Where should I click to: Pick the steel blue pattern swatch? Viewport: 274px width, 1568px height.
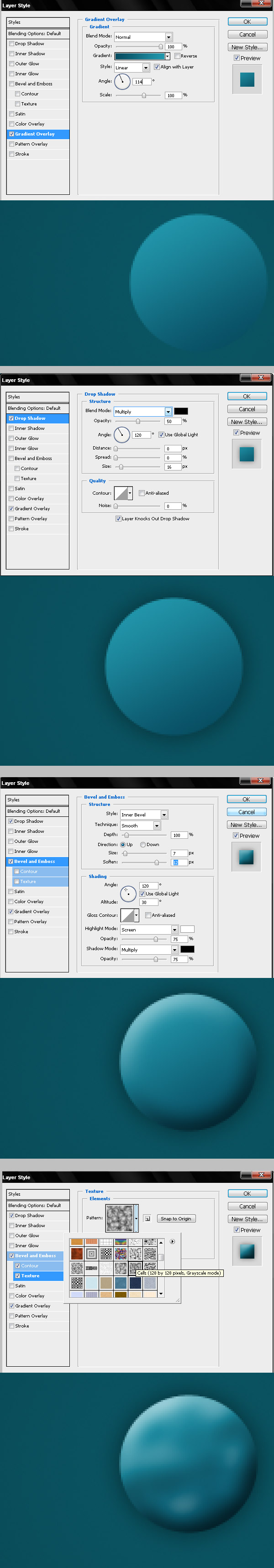[x=121, y=1283]
